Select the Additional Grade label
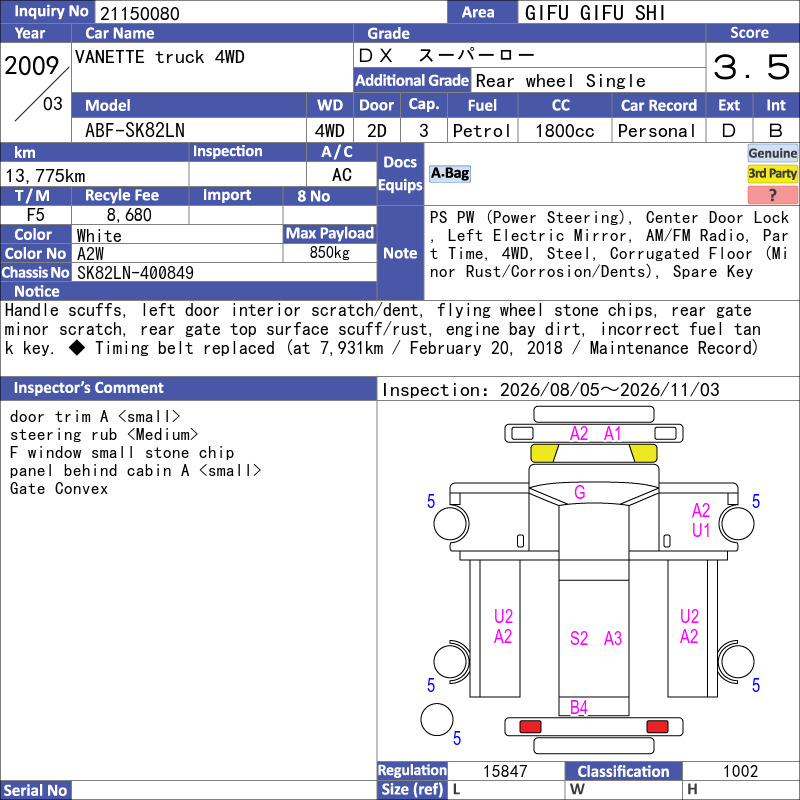The image size is (800, 800). click(412, 81)
